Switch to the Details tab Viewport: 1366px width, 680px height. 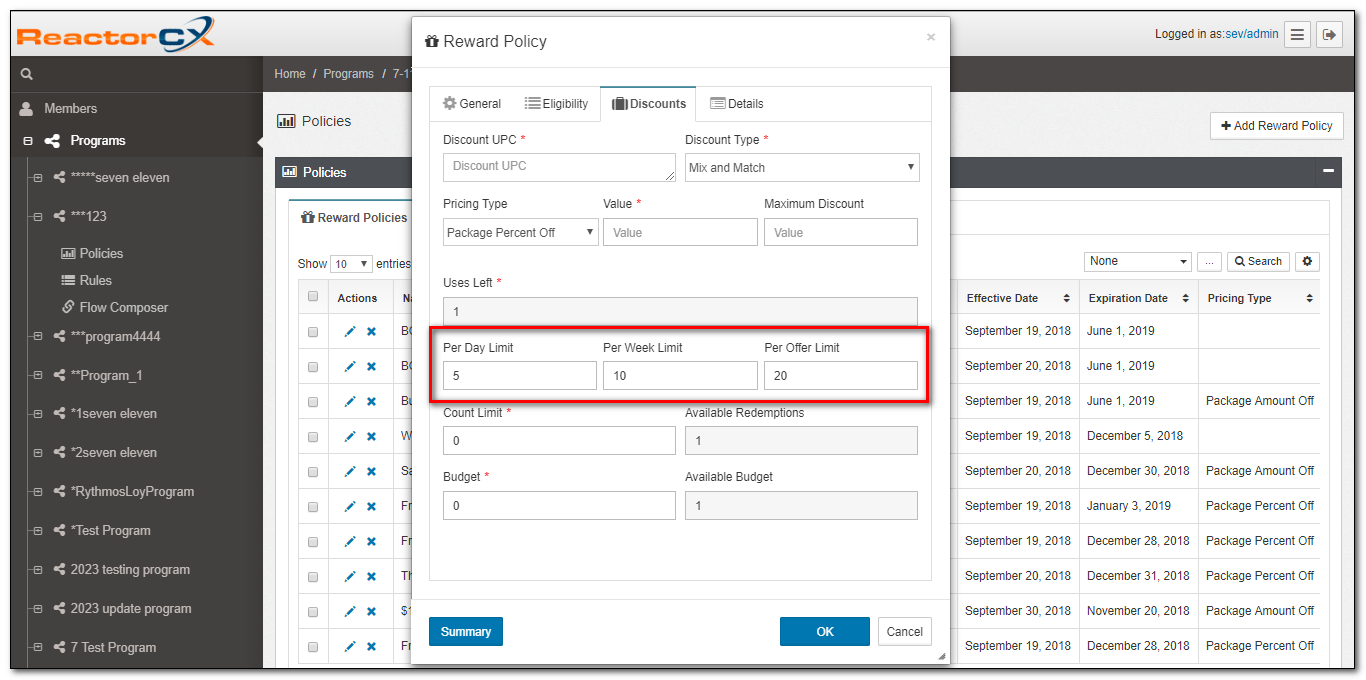(736, 104)
